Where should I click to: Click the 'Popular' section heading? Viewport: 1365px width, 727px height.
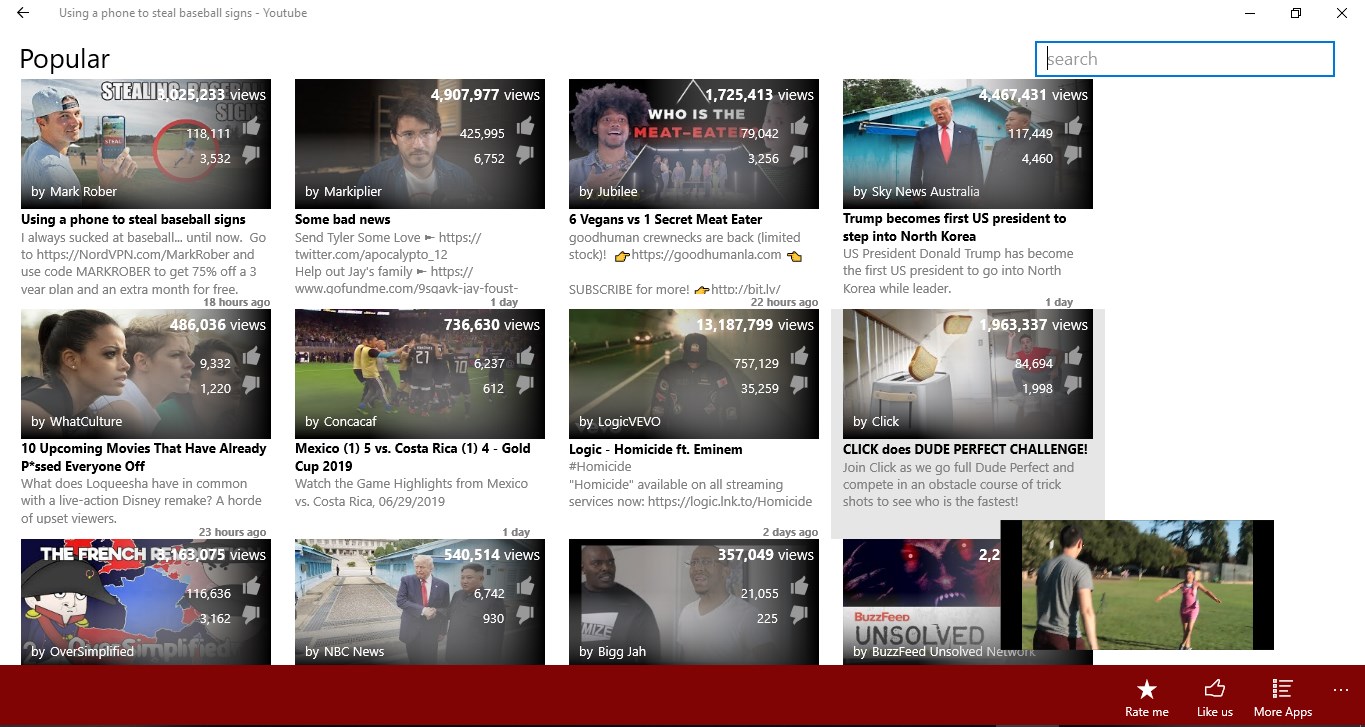(x=64, y=59)
